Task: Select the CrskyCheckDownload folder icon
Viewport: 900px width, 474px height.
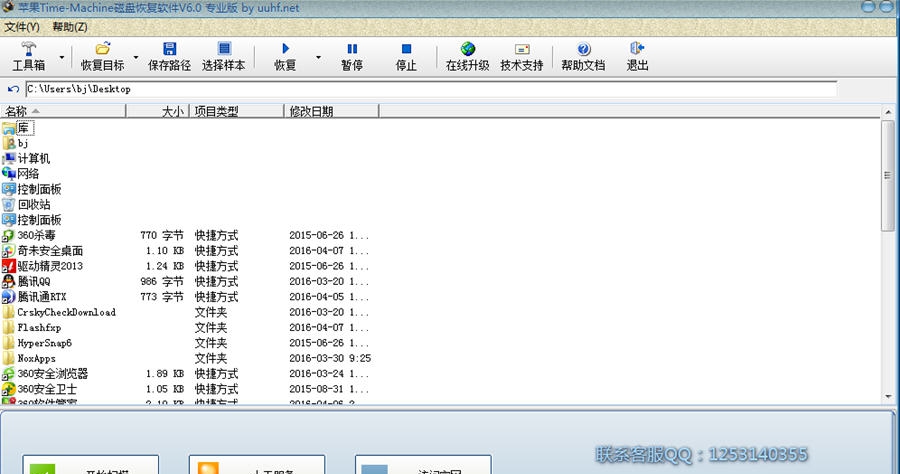Action: pos(8,312)
